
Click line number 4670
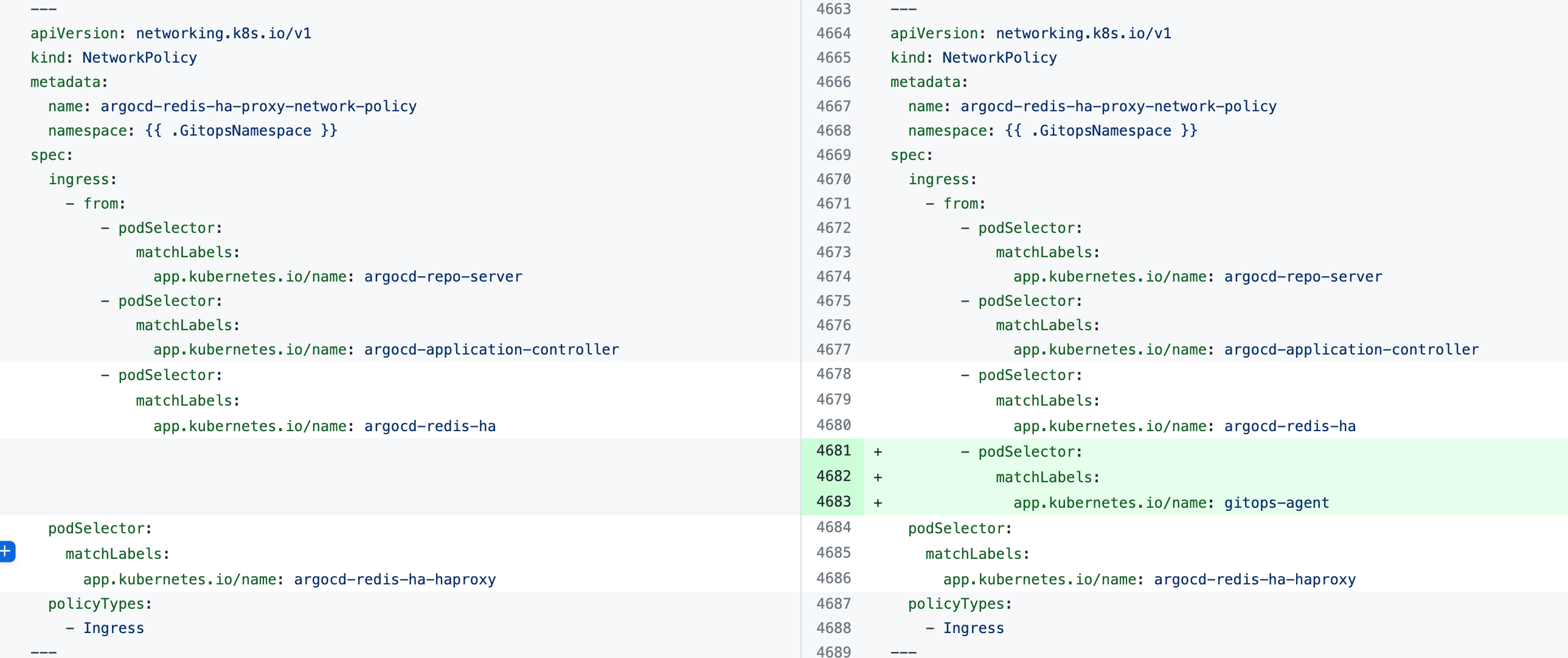833,179
